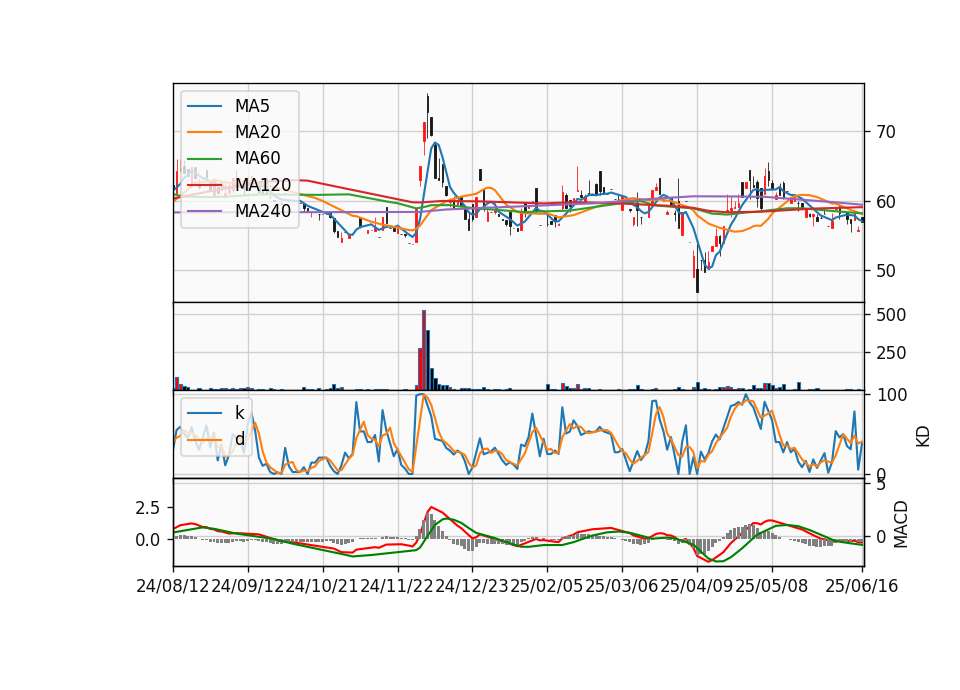Click the orange MA20 legend line sample
Viewport: 960px width, 690px height.
pyautogui.click(x=204, y=132)
